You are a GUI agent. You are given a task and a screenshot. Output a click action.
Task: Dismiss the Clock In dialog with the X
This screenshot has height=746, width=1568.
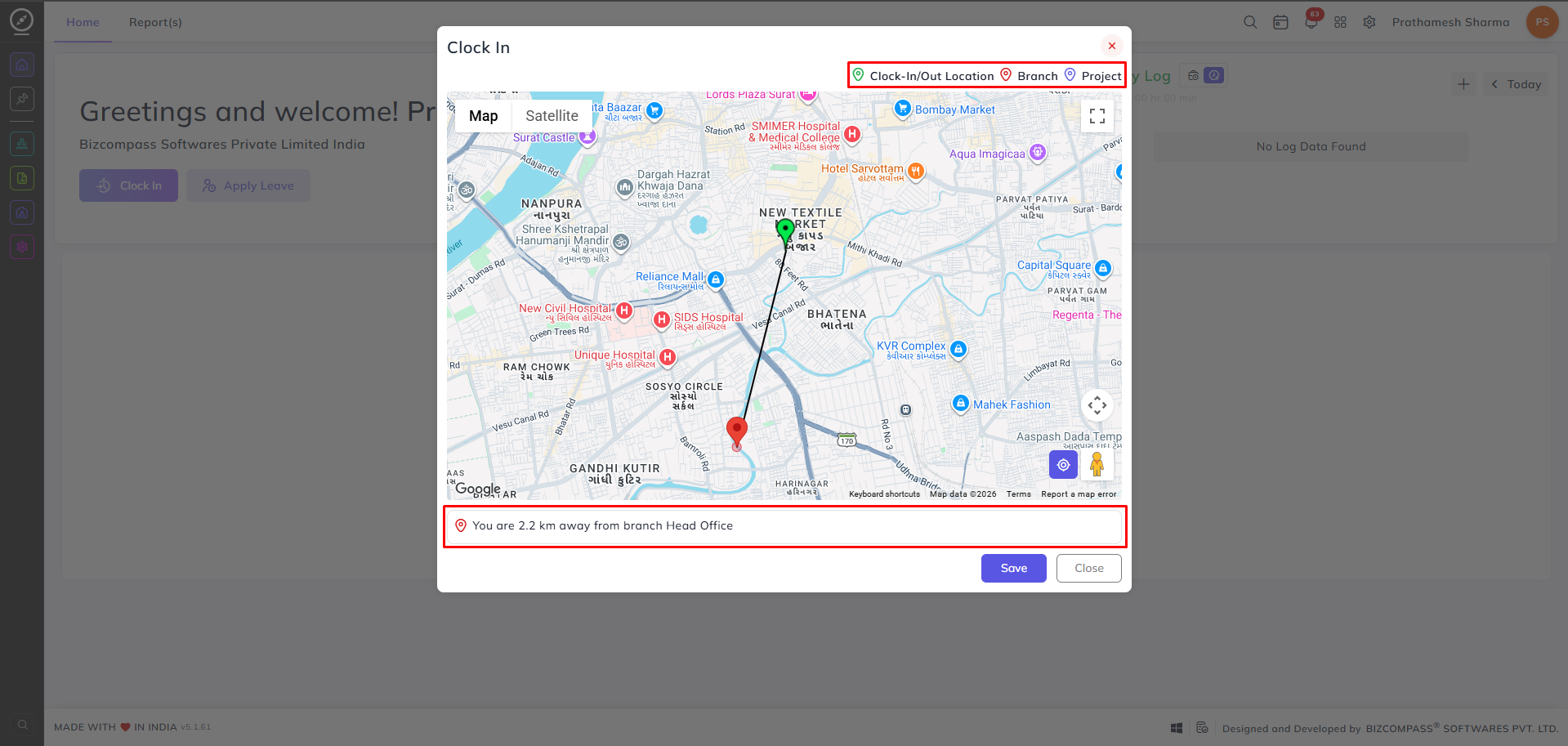click(x=1111, y=46)
